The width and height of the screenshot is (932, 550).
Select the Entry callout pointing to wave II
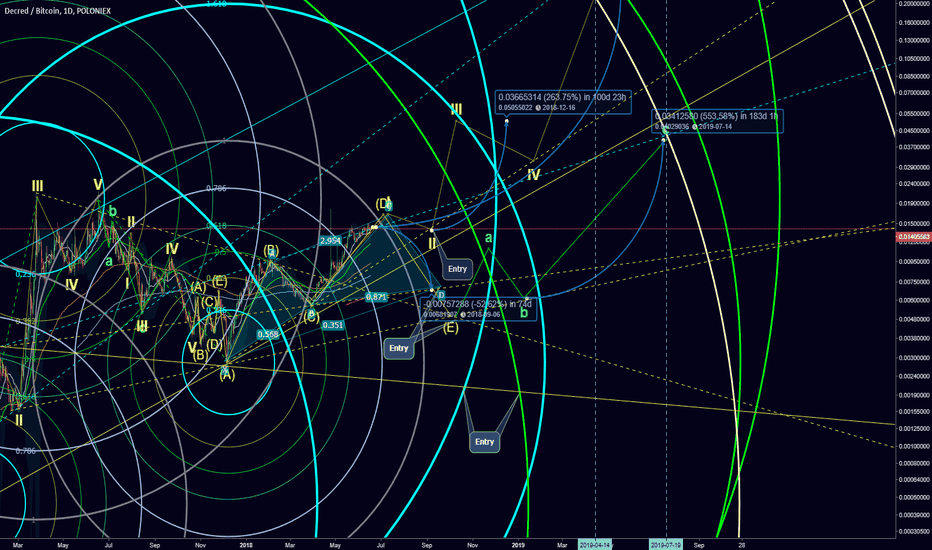pyautogui.click(x=457, y=269)
